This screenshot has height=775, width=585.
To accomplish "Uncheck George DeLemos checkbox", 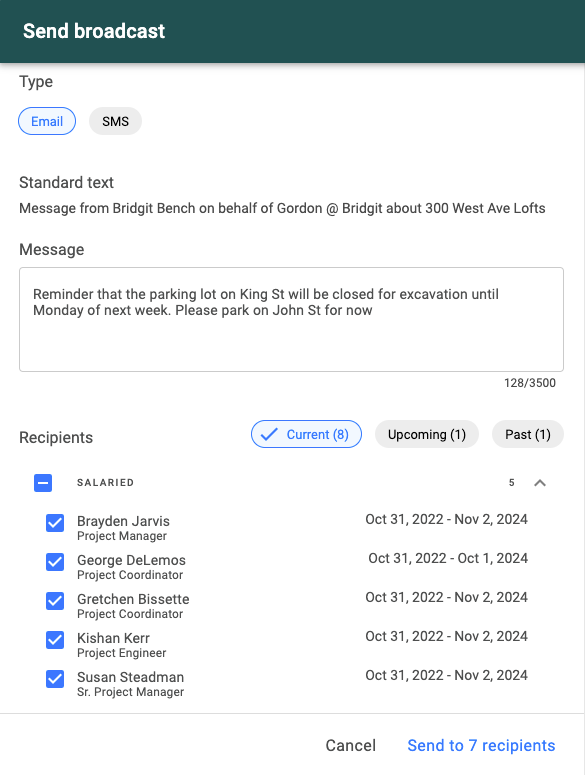I will [x=55, y=562].
